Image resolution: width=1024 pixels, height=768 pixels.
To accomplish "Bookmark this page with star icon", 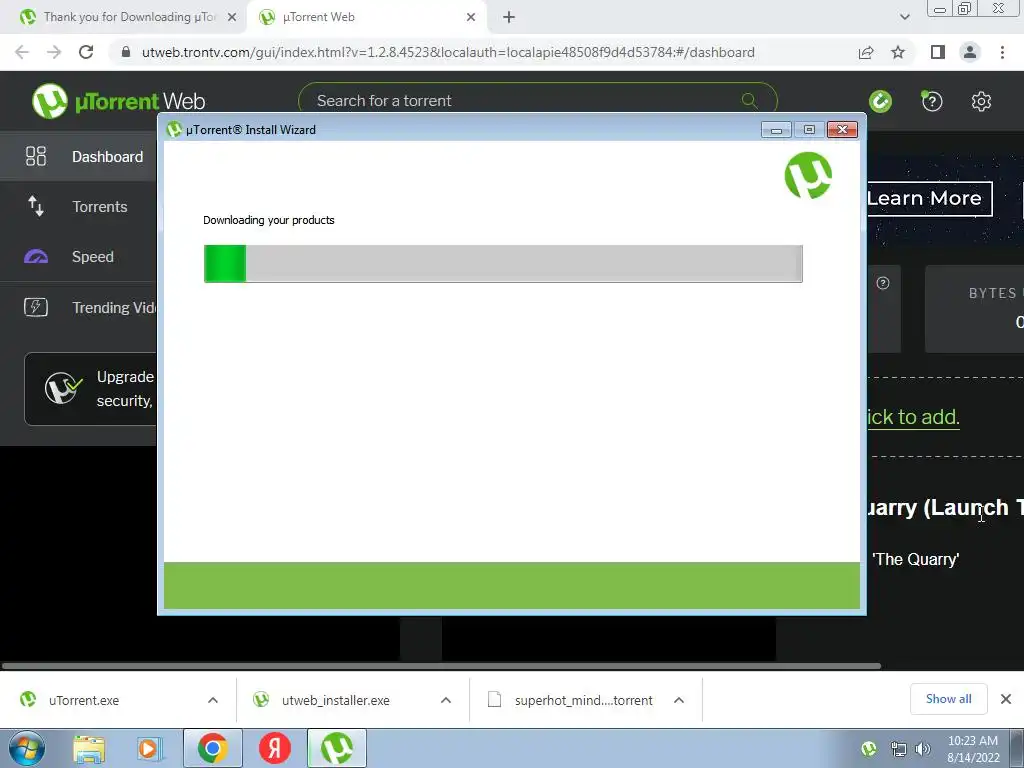I will 898,52.
